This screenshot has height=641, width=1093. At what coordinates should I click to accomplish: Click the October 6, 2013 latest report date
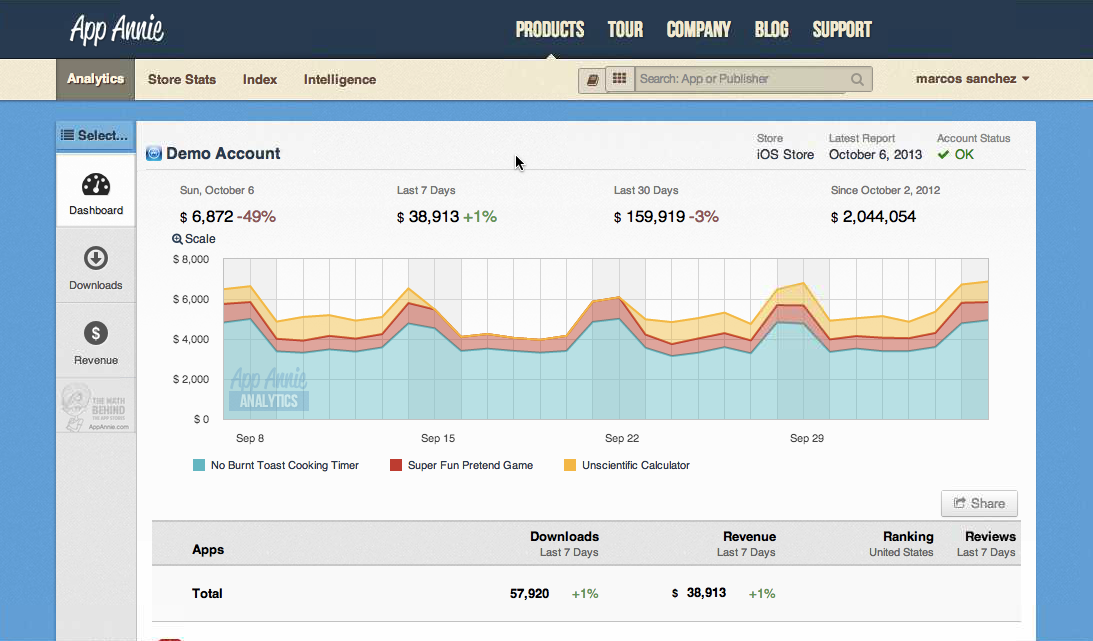tap(875, 155)
